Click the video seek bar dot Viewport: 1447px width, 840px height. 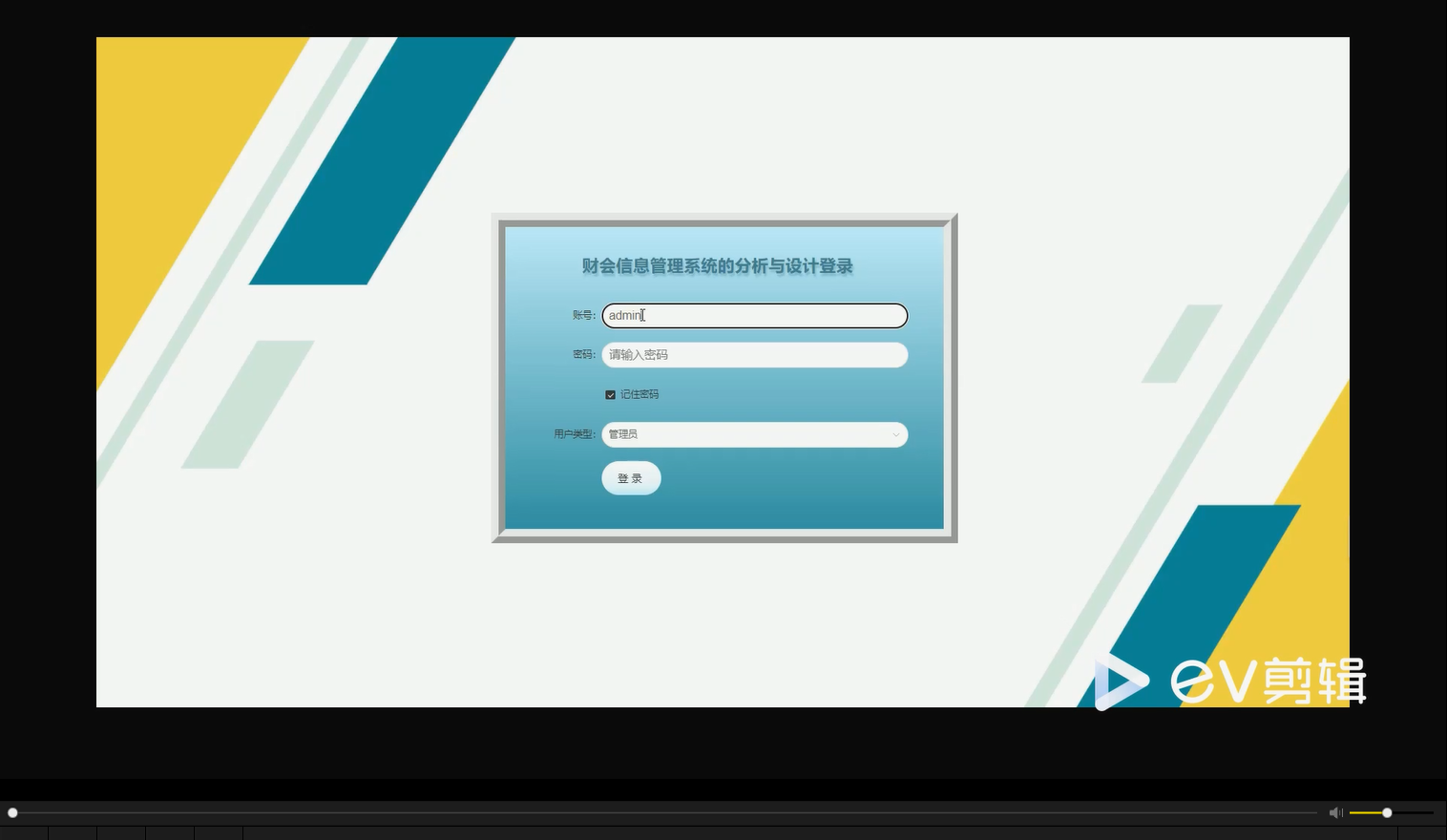[12, 812]
